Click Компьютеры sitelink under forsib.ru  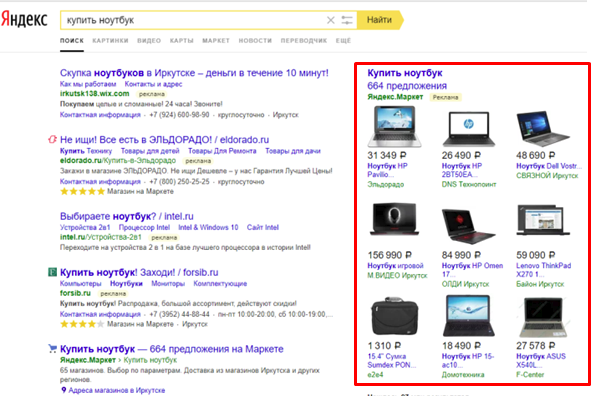(x=81, y=284)
